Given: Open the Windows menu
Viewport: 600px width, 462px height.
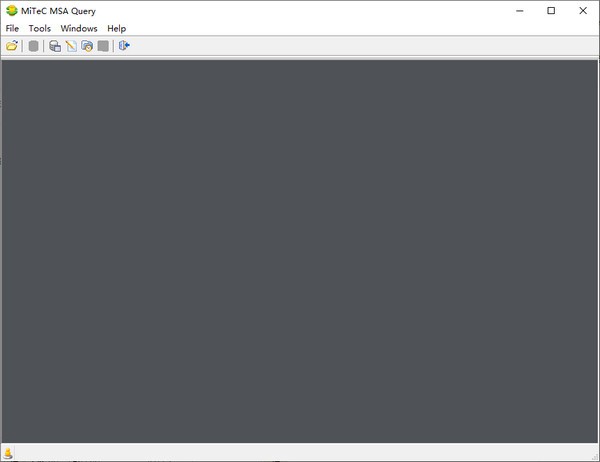Looking at the screenshot, I should click(79, 28).
